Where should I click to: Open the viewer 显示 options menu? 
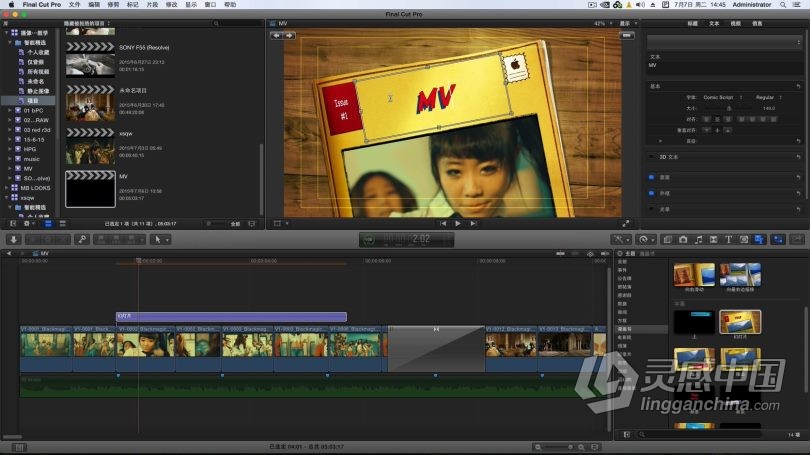coord(628,23)
